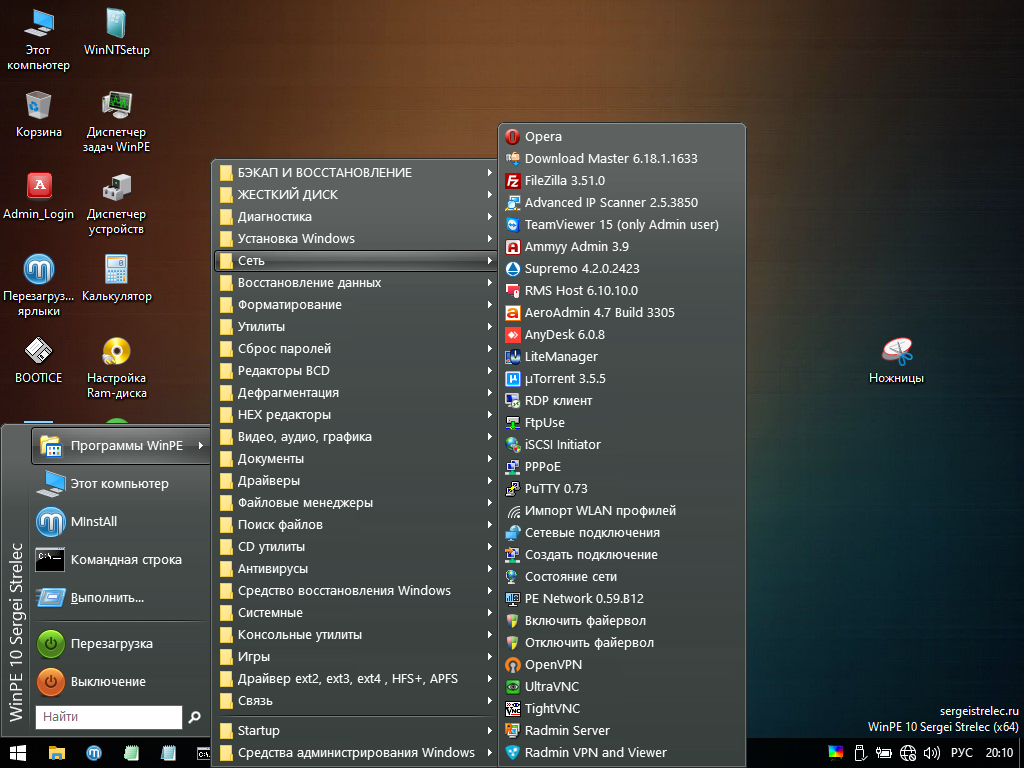This screenshot has width=1024, height=768.
Task: Open Radmin Server
Action: click(622, 730)
